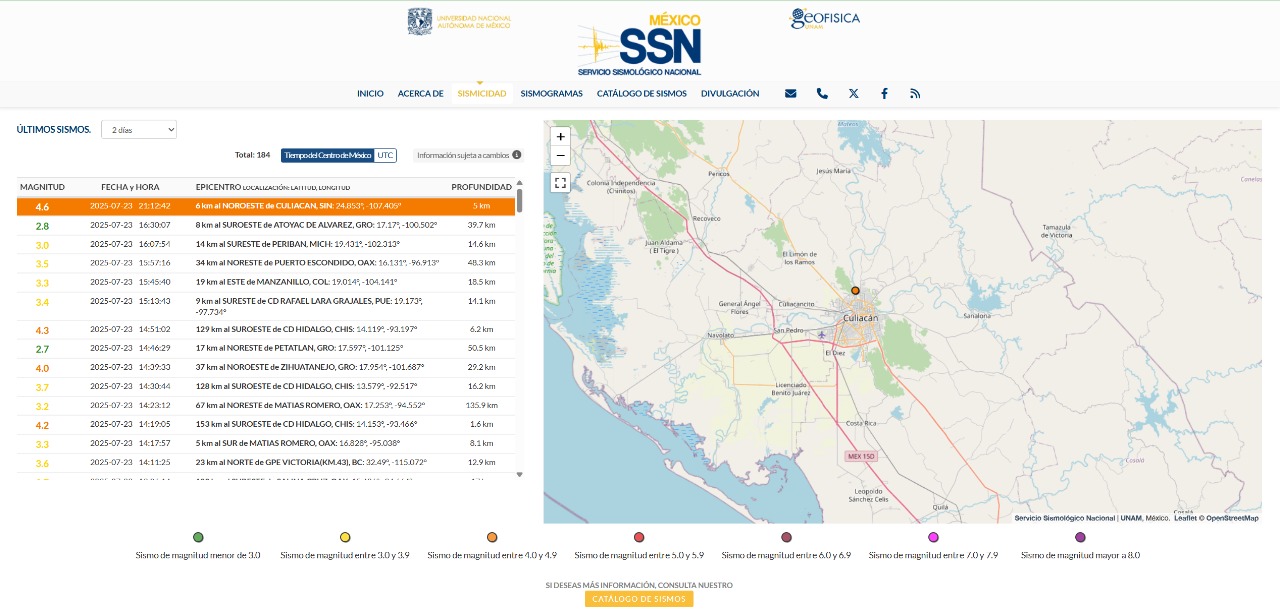Viewport: 1280px width, 609px height.
Task: Open the DIVULGACIÓN menu
Action: pos(730,93)
